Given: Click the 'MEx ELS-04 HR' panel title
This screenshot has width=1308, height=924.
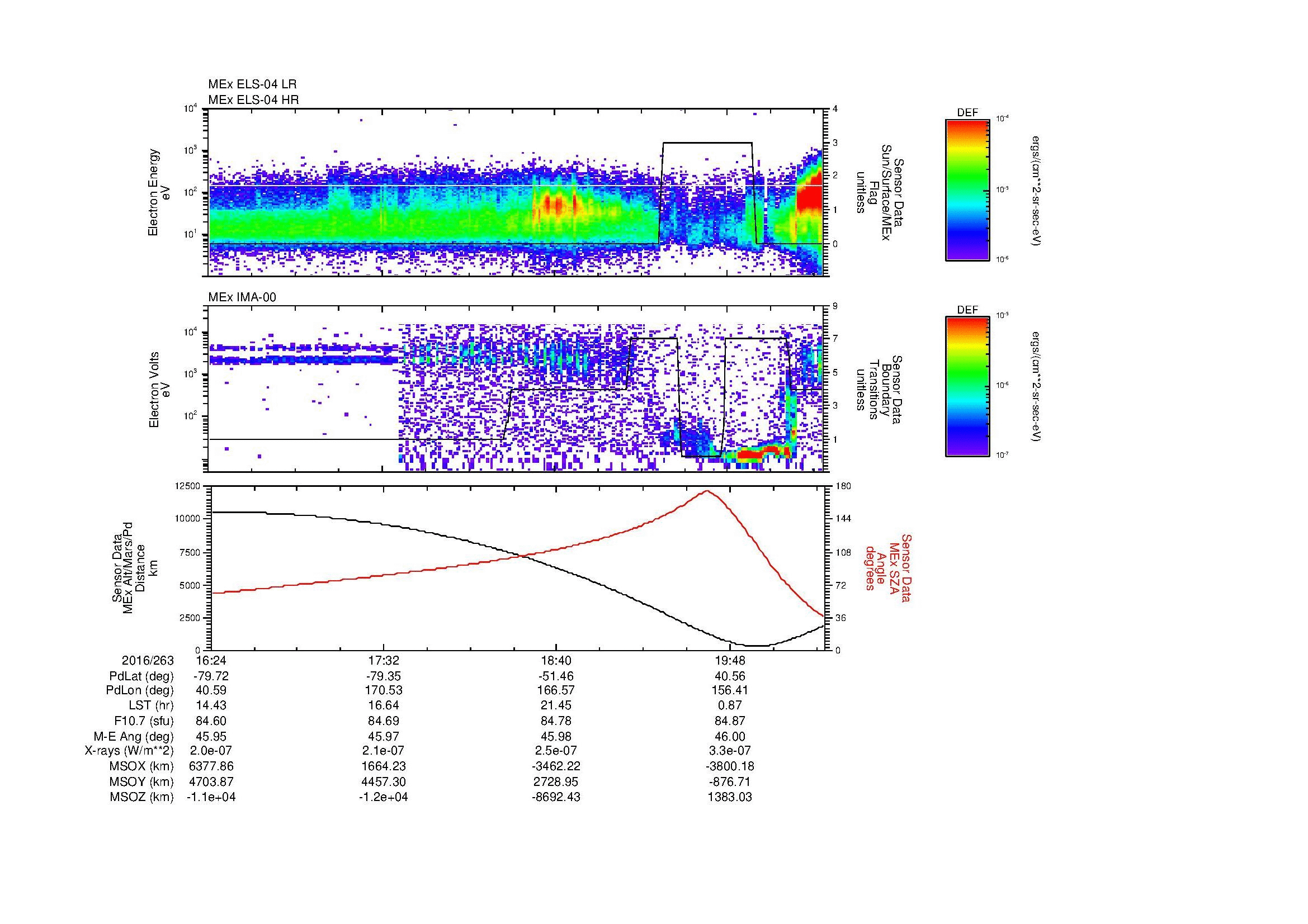Looking at the screenshot, I should [253, 99].
